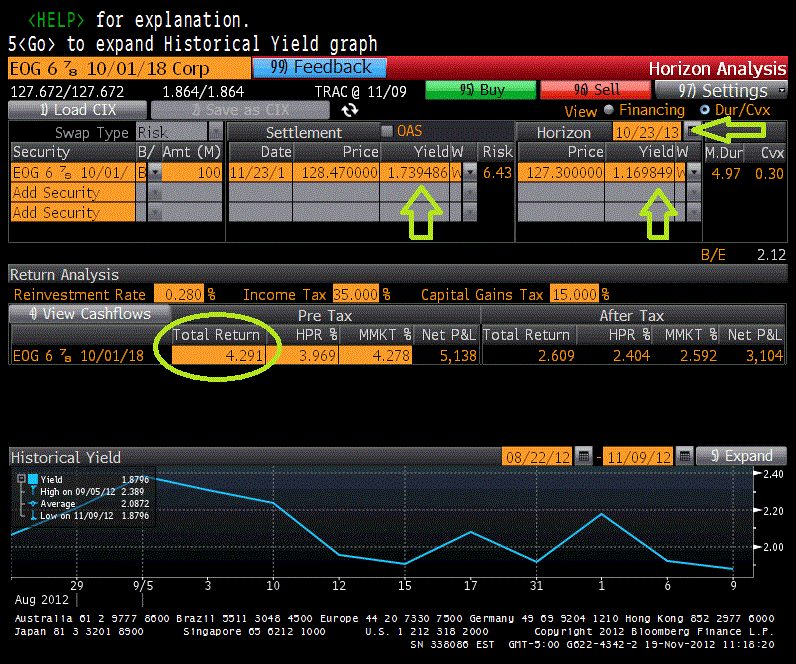Click the 1.864/1.864 yield quote
This screenshot has height=664, width=796.
pos(203,92)
